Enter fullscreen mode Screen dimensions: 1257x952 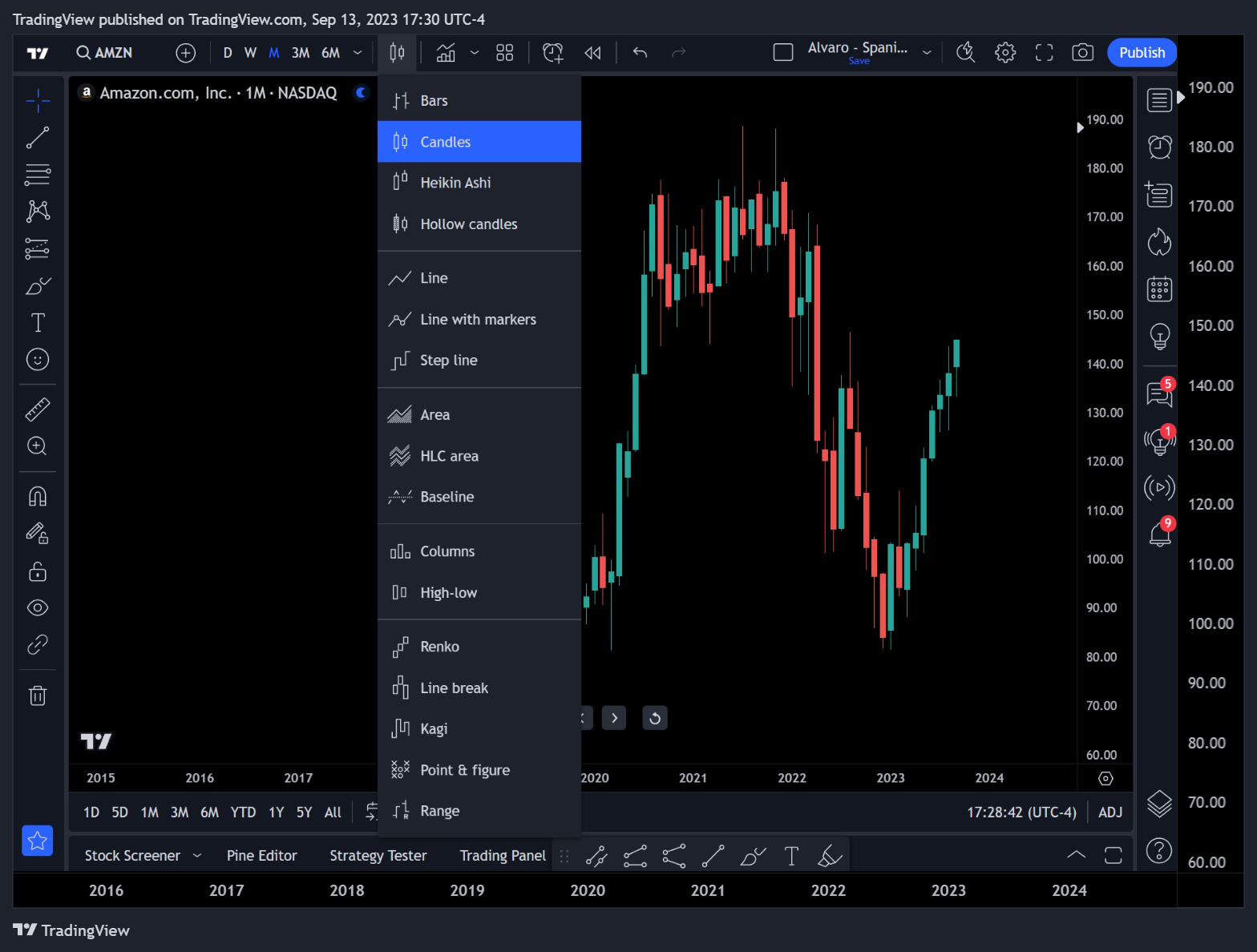coord(1044,53)
